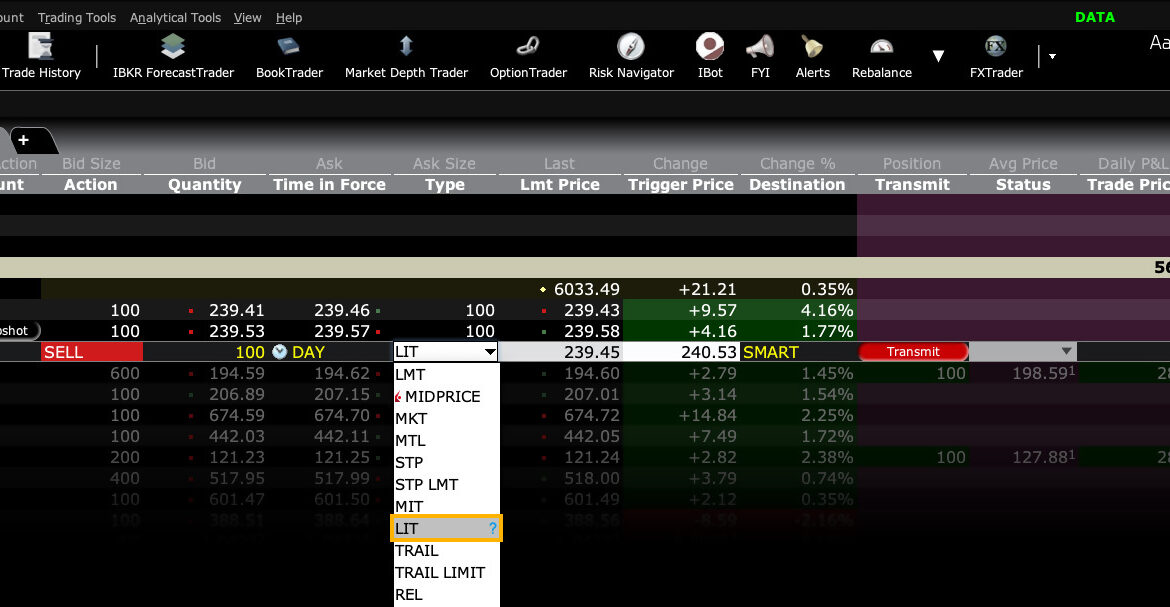Screen dimensions: 1170x607
Task: Click the red Transmit button
Action: click(913, 352)
